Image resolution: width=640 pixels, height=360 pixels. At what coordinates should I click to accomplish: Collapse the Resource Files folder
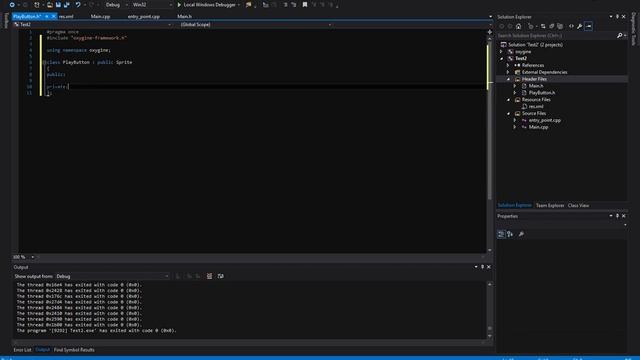pyautogui.click(x=508, y=100)
